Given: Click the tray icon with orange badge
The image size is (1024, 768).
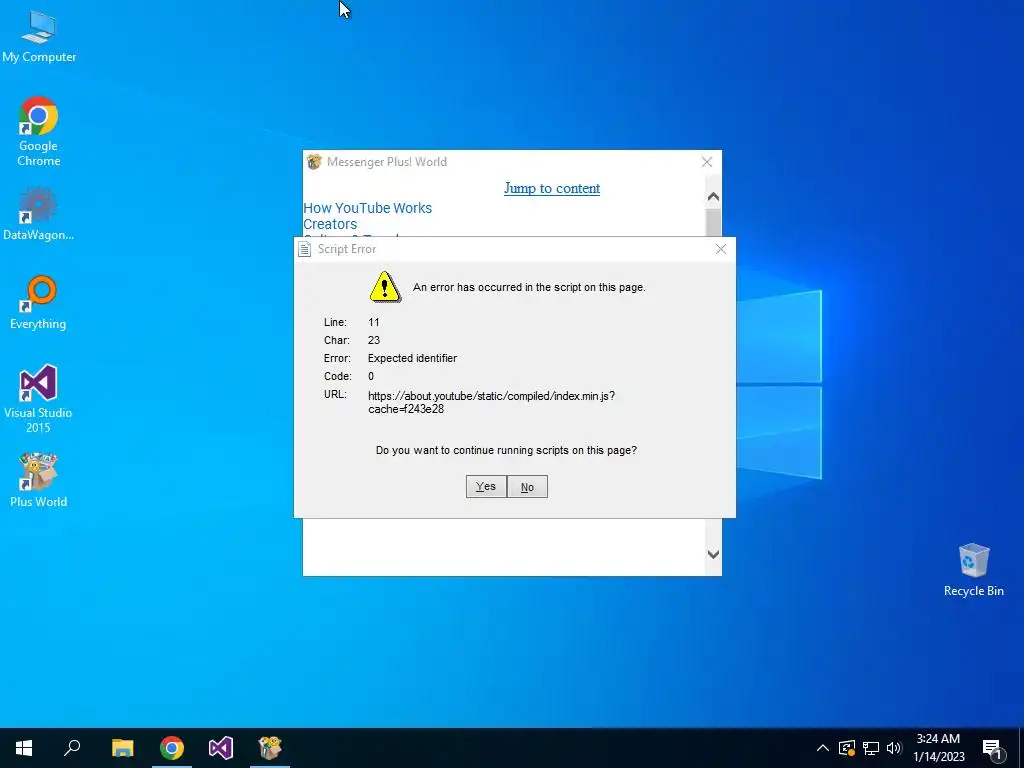Looking at the screenshot, I should (847, 748).
